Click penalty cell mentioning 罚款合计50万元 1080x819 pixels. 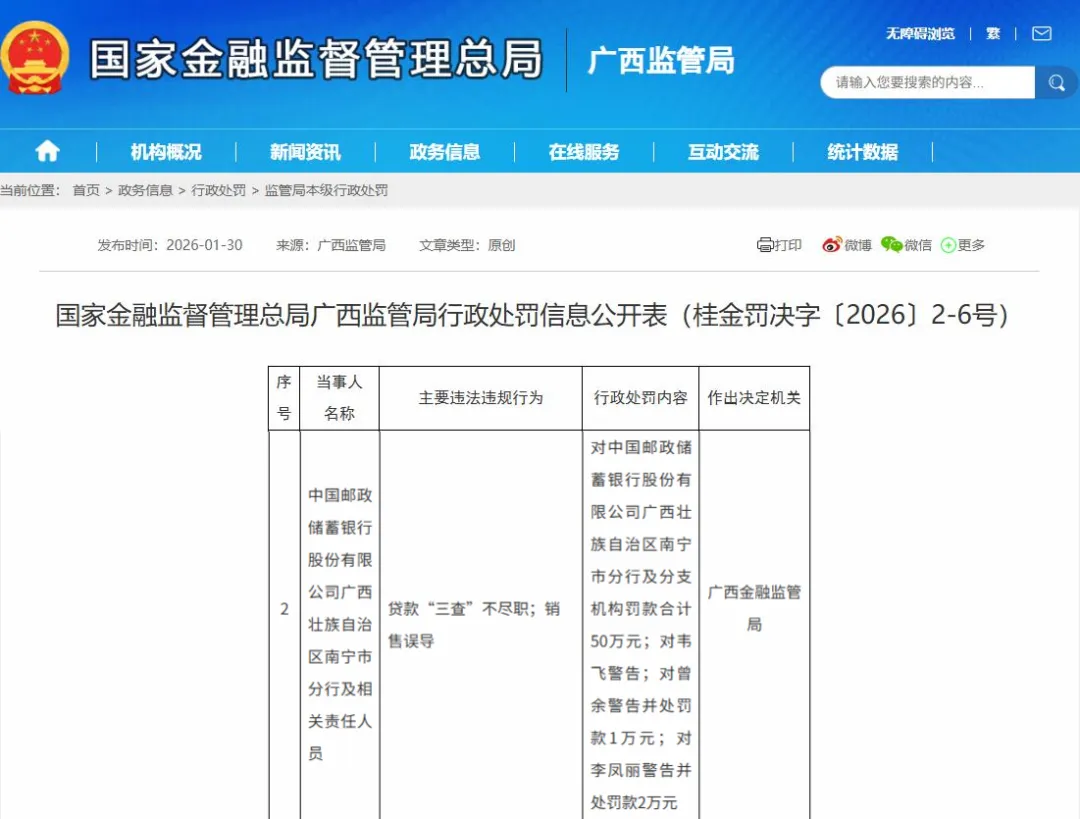tap(641, 624)
